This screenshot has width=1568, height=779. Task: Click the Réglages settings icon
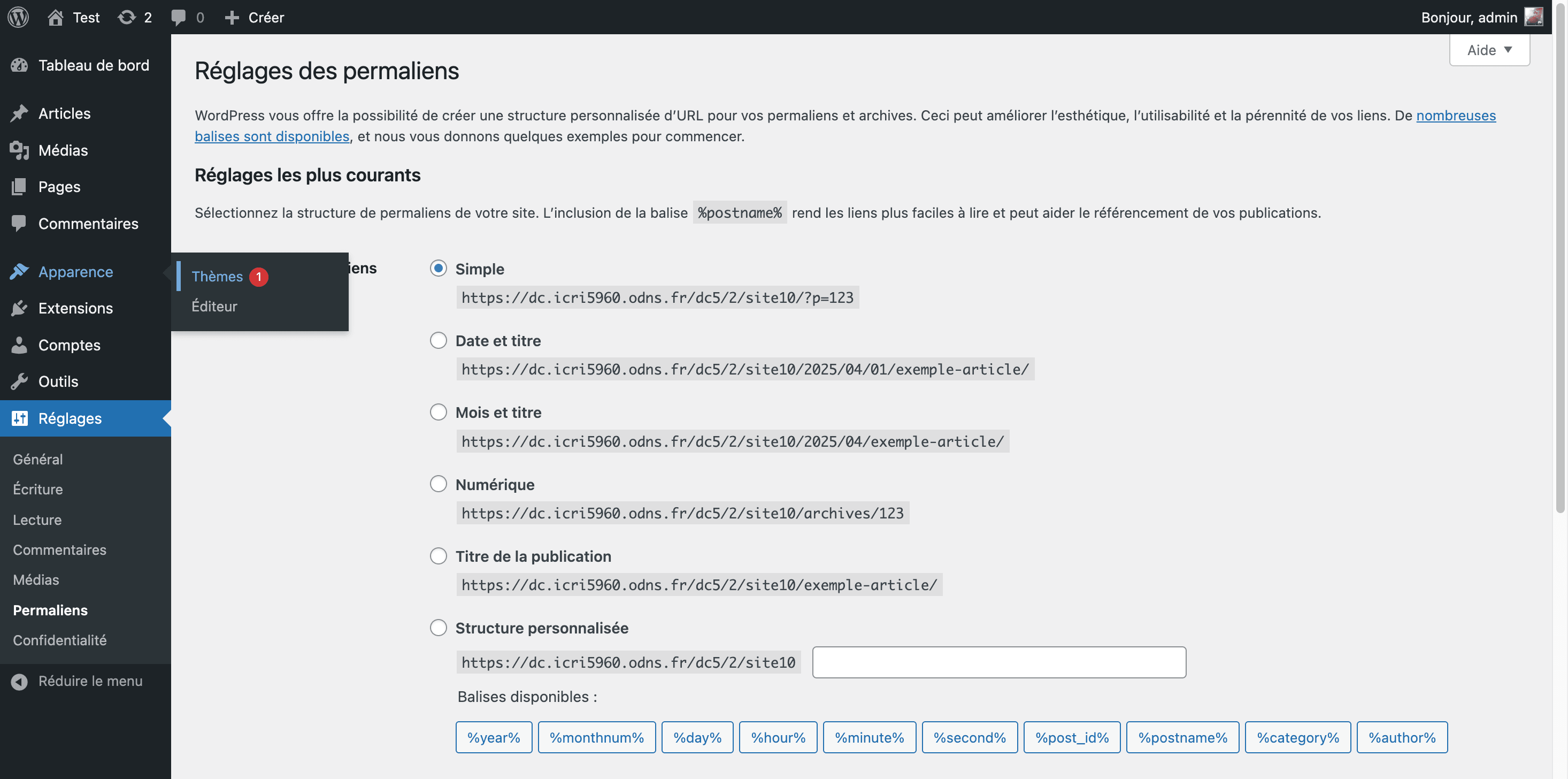tap(19, 418)
